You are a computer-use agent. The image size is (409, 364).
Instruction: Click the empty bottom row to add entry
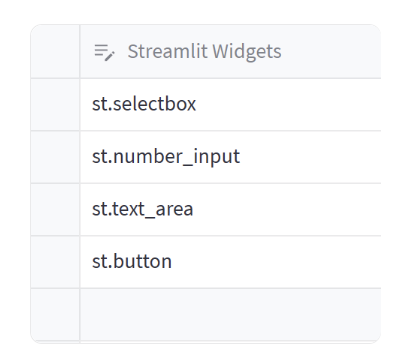click(x=230, y=314)
